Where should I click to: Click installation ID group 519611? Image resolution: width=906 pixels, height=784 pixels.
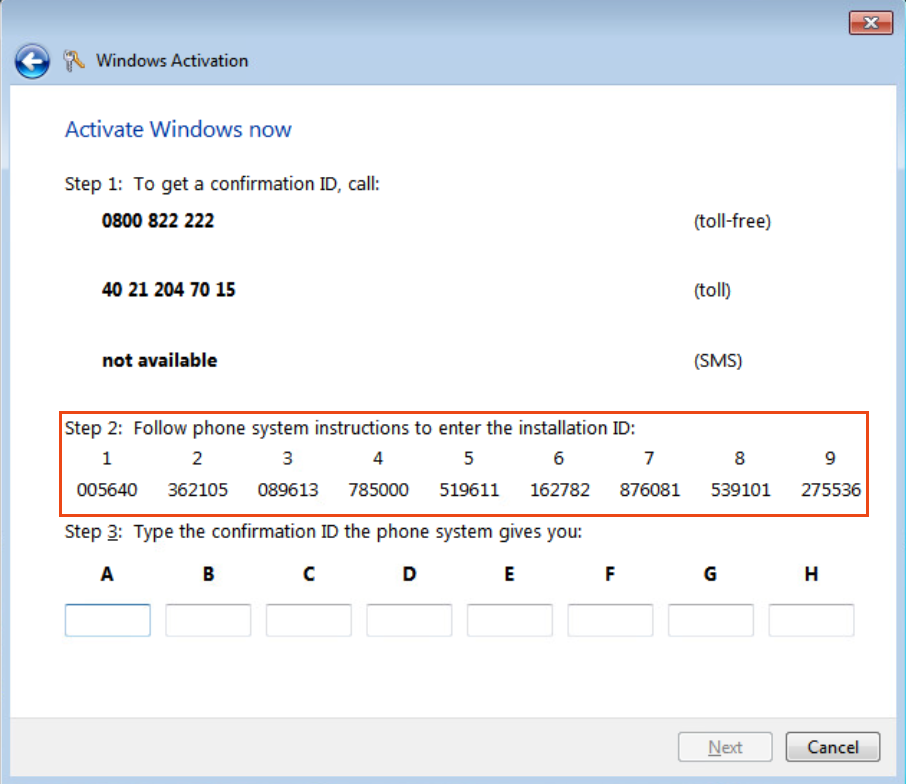point(469,490)
